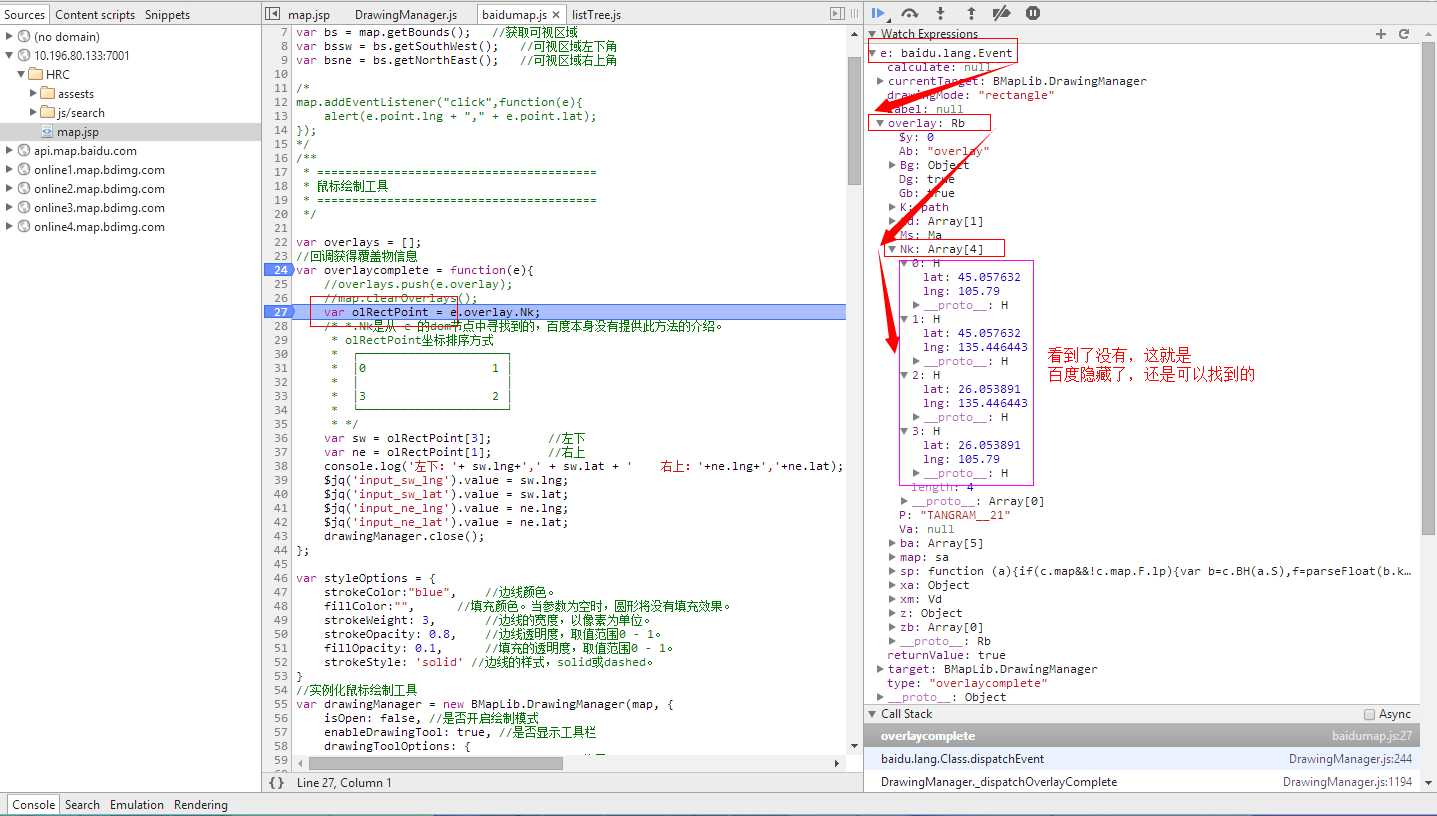
Task: Click the map.jsp file icon in the navigator
Action: point(47,132)
